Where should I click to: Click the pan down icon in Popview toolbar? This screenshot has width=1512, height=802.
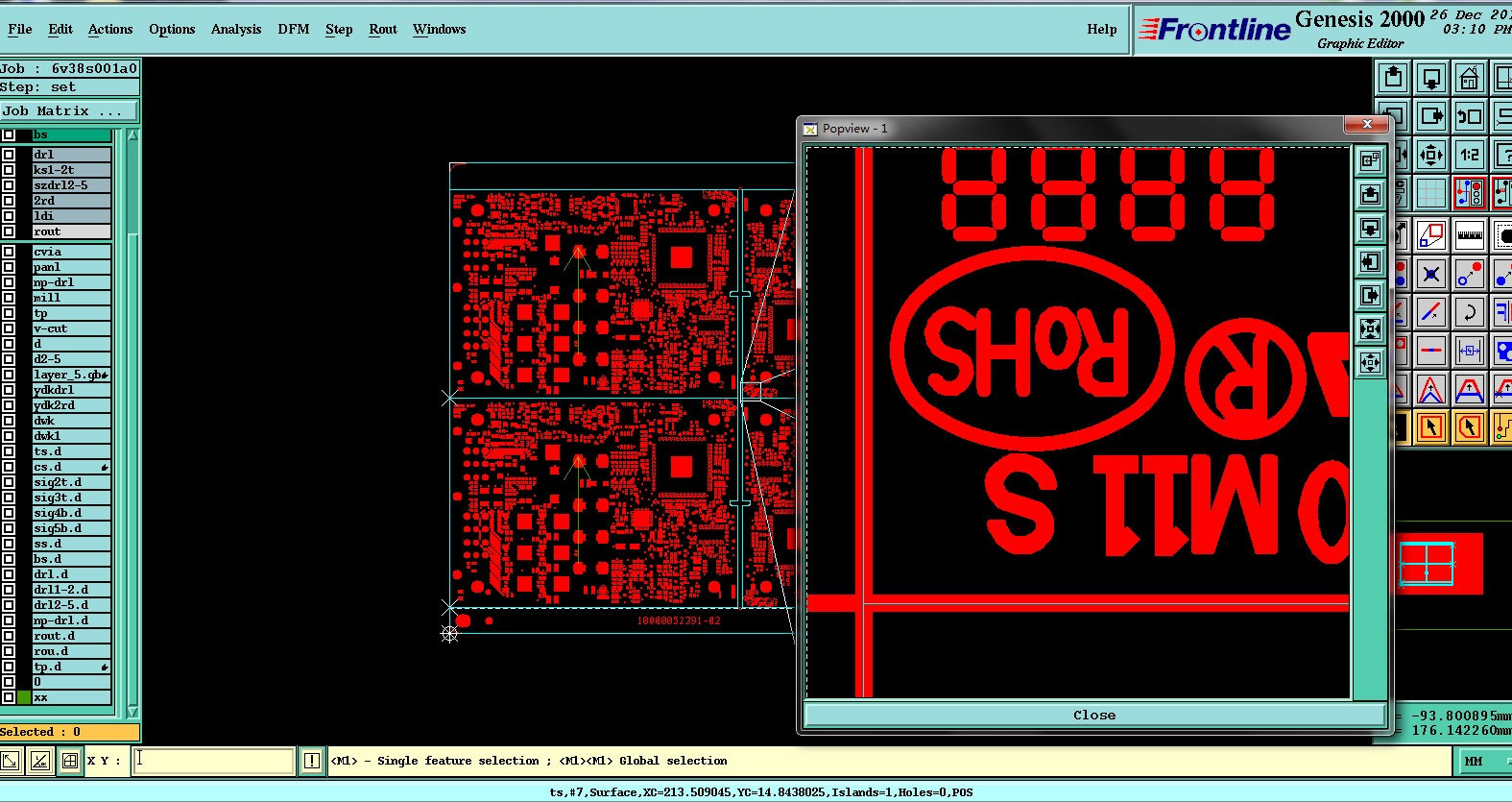1370,229
